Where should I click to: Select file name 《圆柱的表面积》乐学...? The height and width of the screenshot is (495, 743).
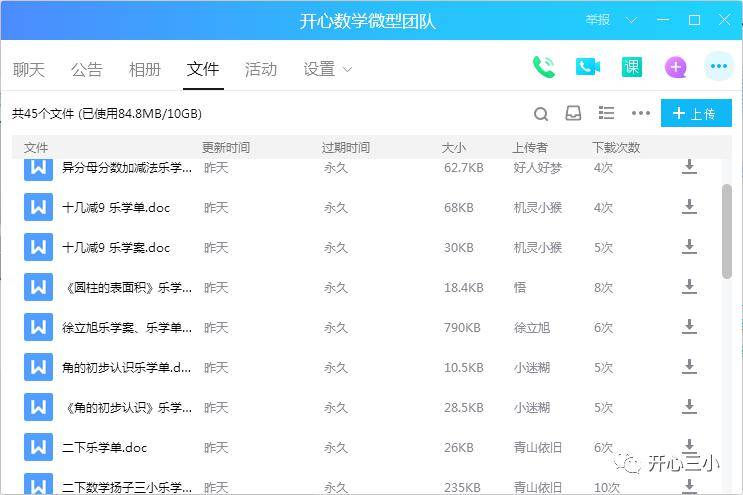[x=127, y=288]
